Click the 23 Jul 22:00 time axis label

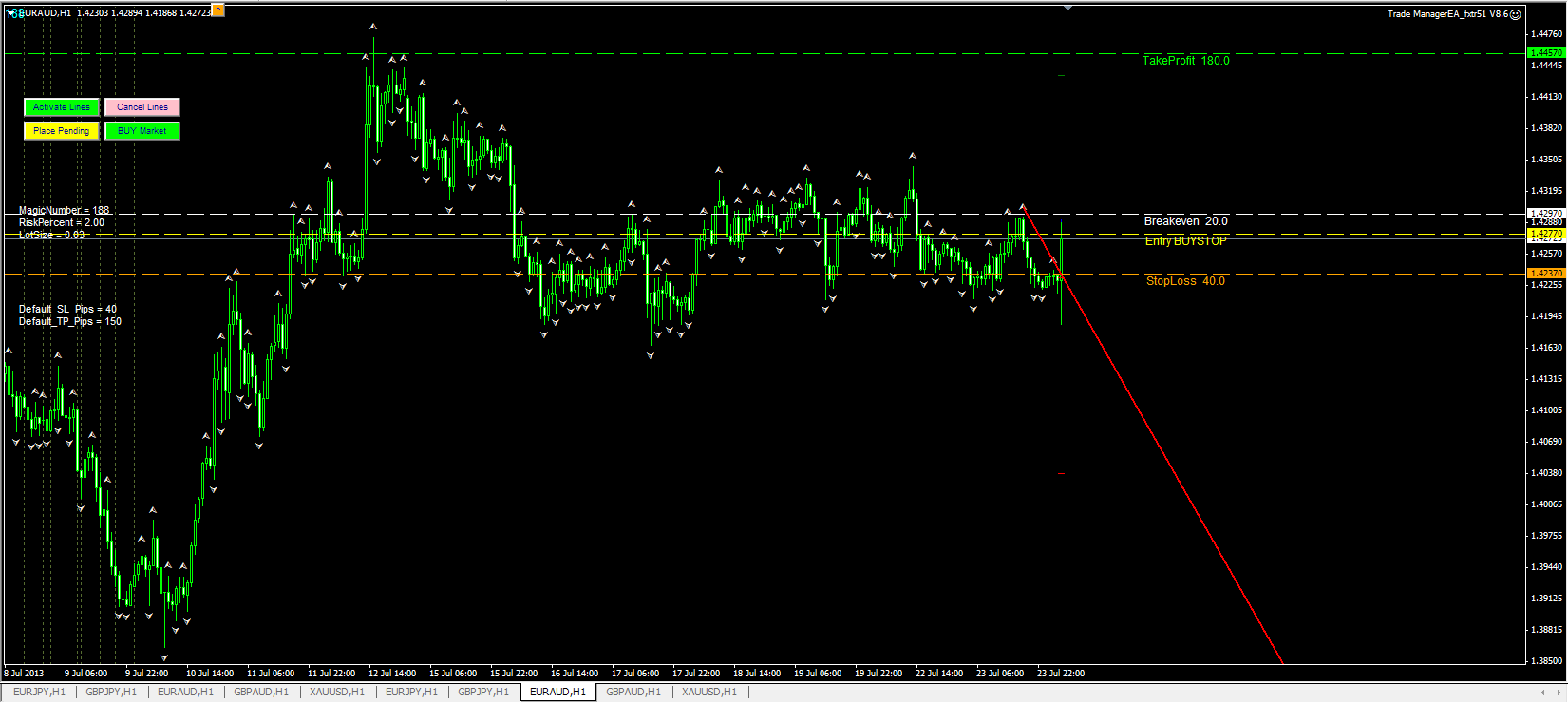click(x=1061, y=674)
